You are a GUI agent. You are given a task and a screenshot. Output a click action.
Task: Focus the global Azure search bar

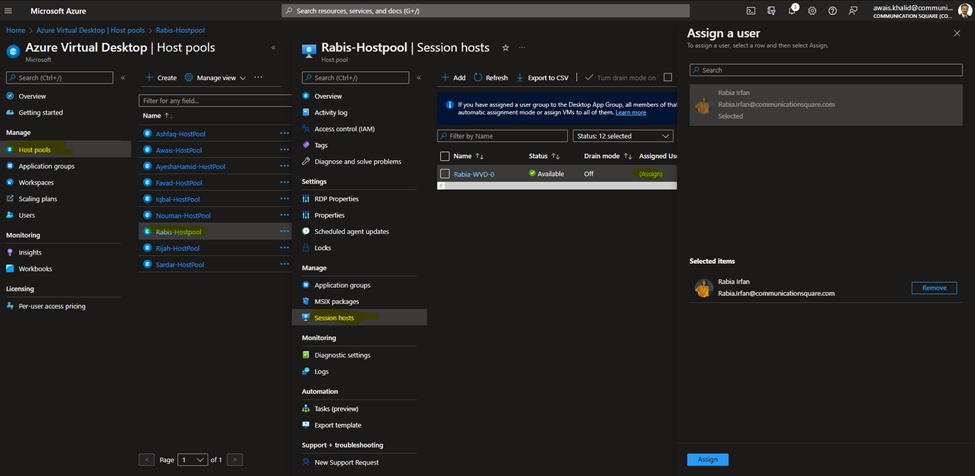[486, 11]
